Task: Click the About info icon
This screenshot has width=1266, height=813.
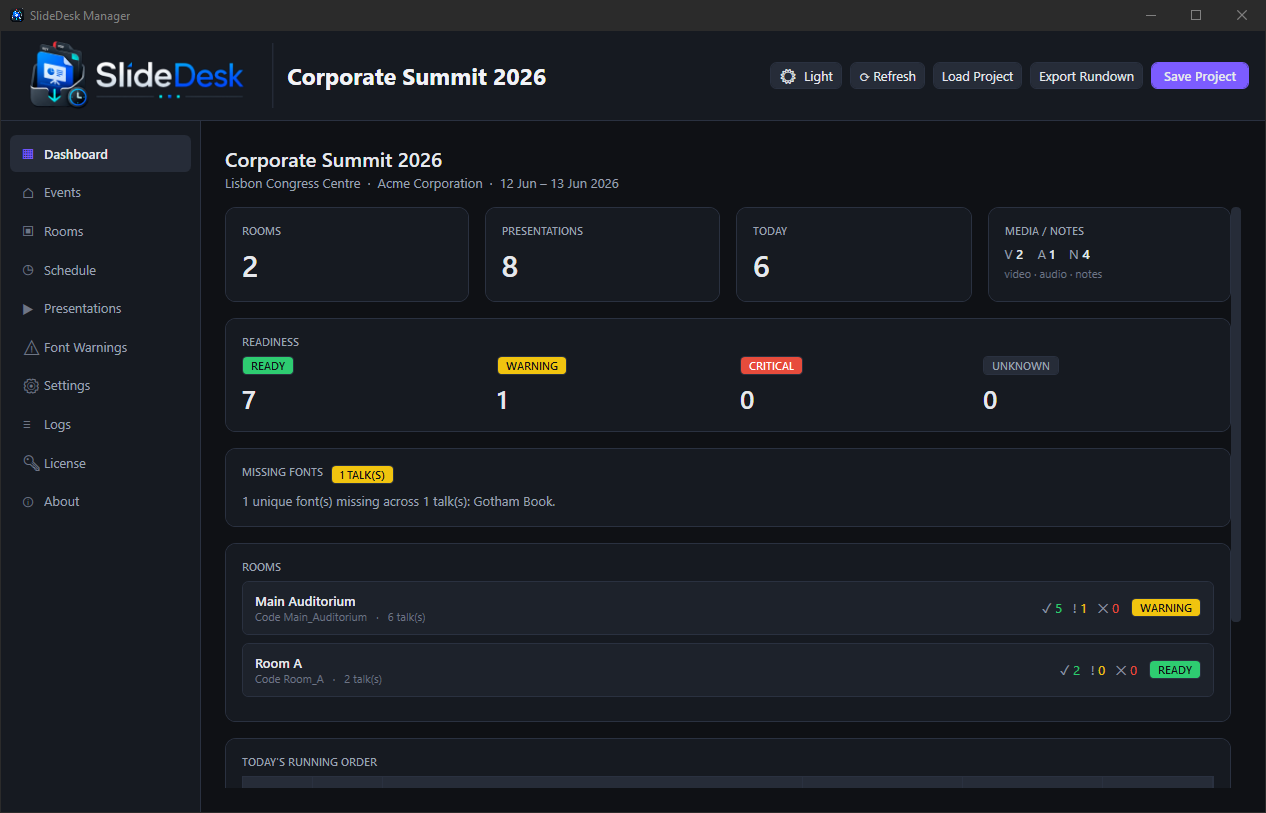Action: point(28,502)
